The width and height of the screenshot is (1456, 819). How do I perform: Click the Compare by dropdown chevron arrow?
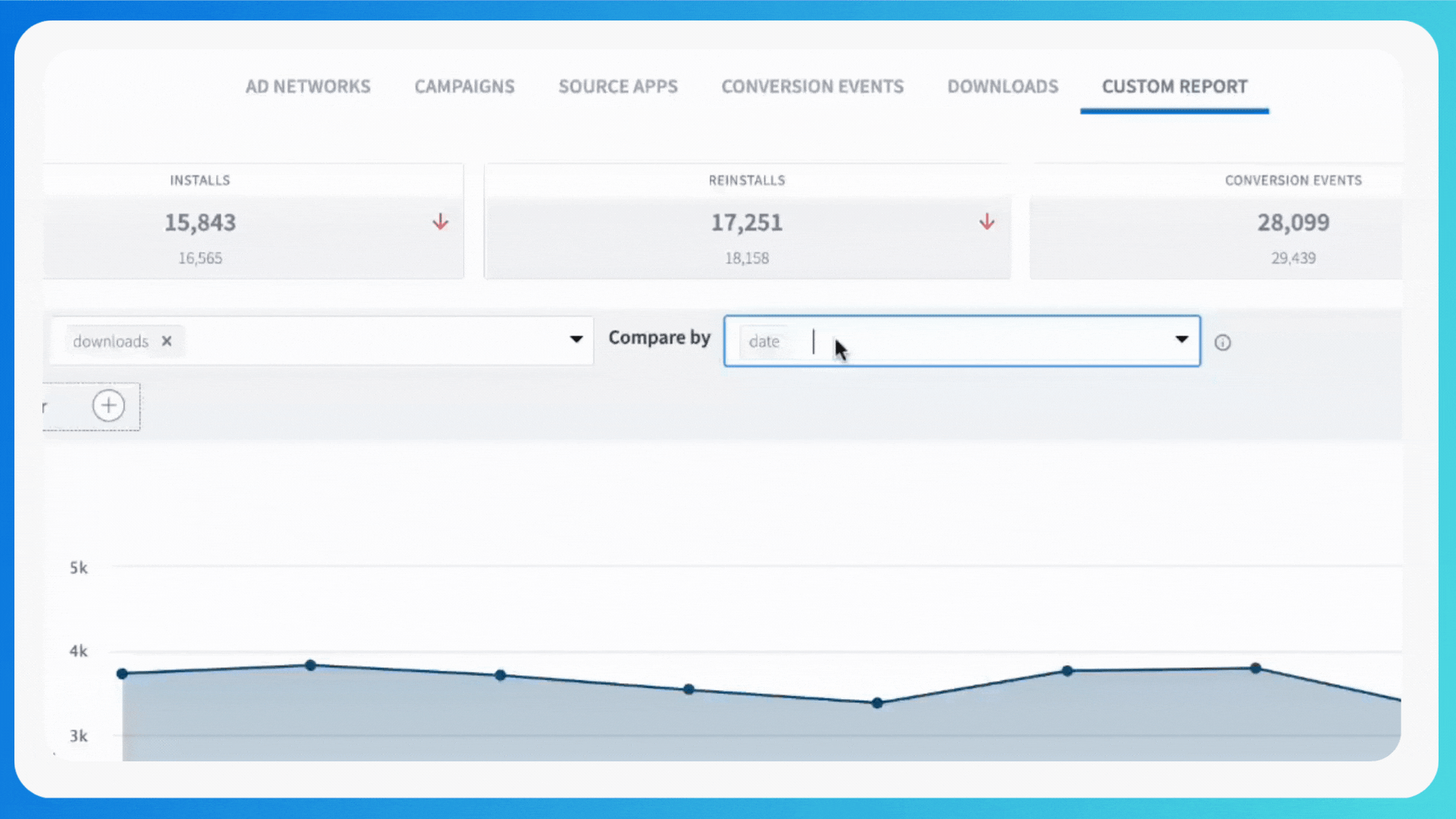(x=1182, y=340)
